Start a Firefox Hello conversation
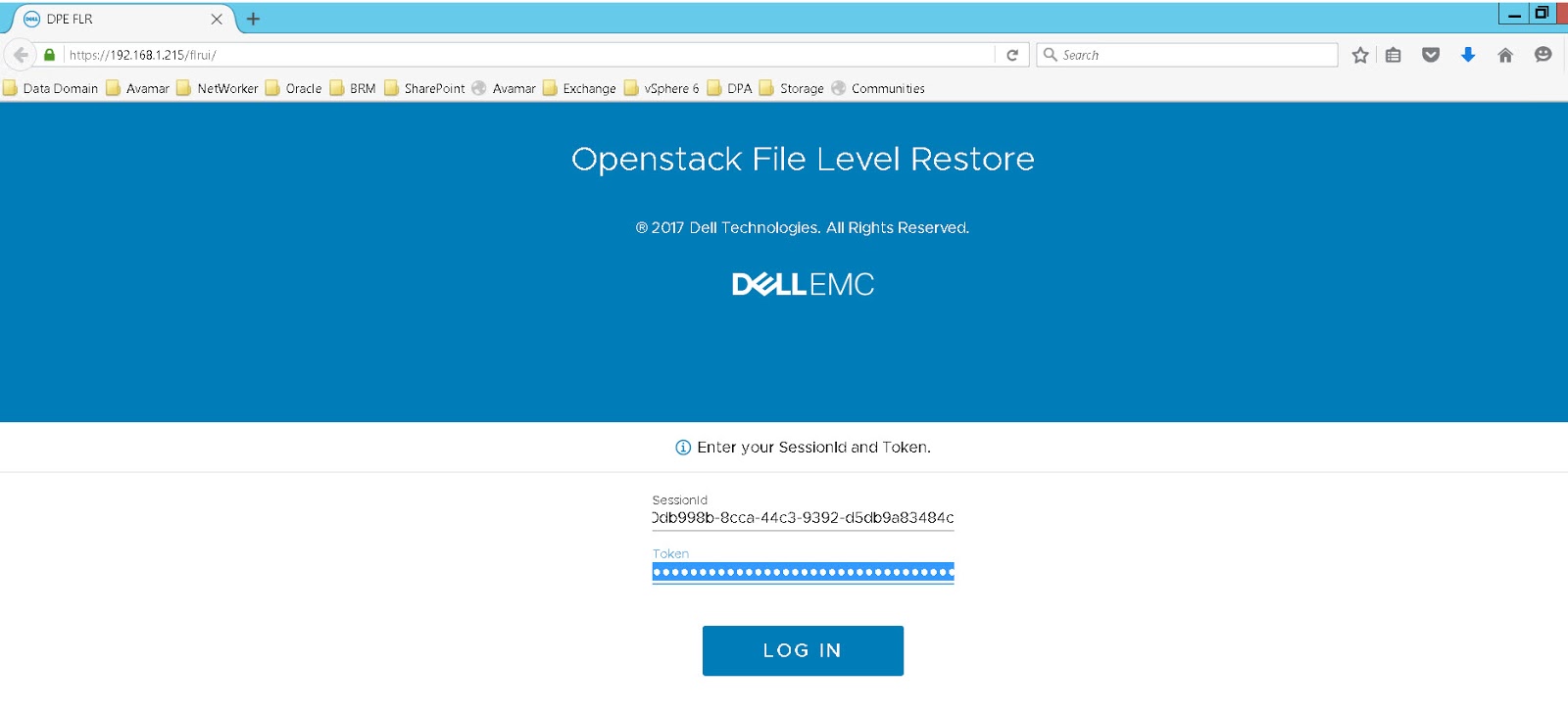1568x713 pixels. [1543, 55]
